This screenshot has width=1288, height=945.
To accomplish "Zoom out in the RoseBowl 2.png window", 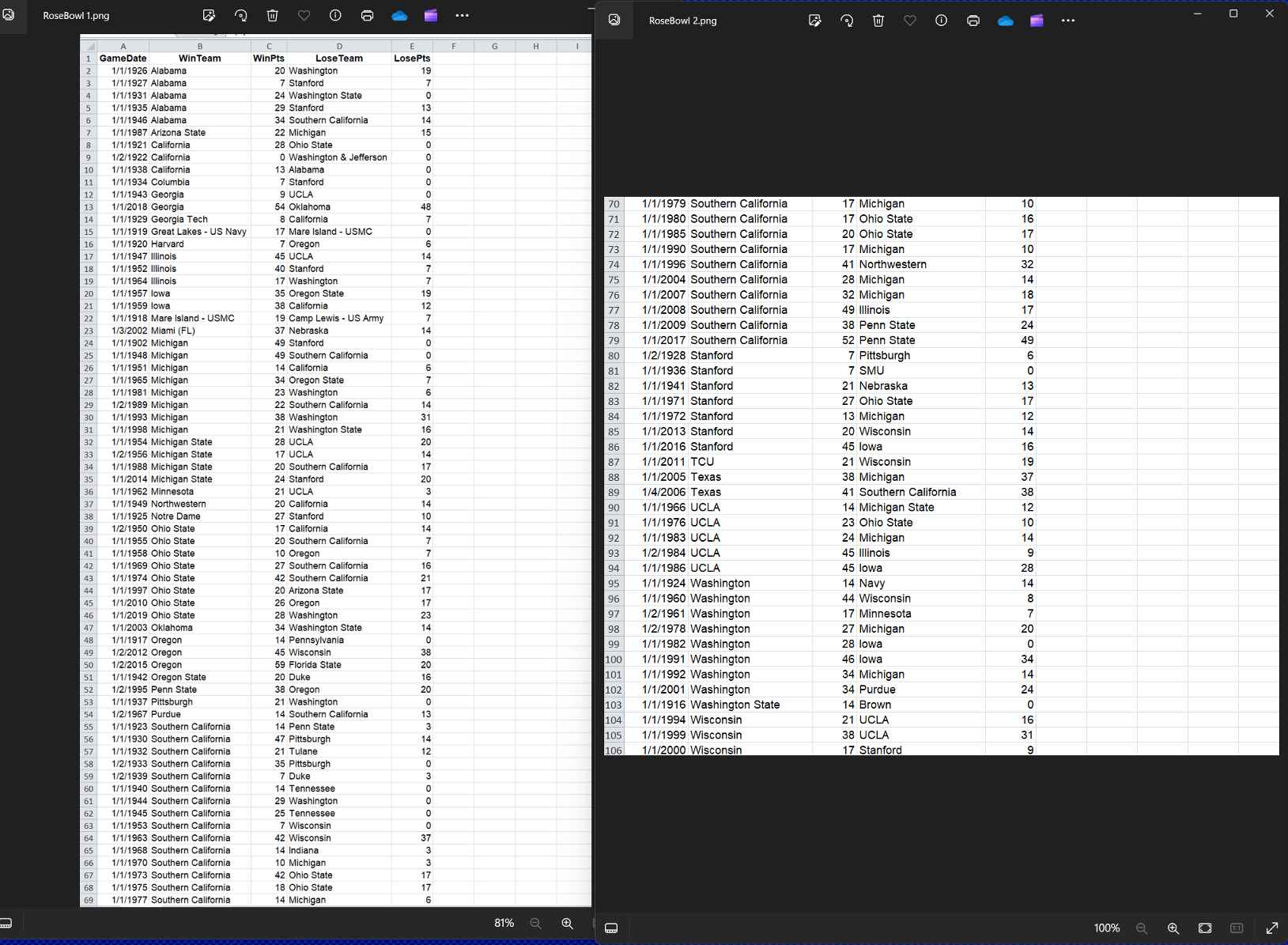I will 1142,928.
